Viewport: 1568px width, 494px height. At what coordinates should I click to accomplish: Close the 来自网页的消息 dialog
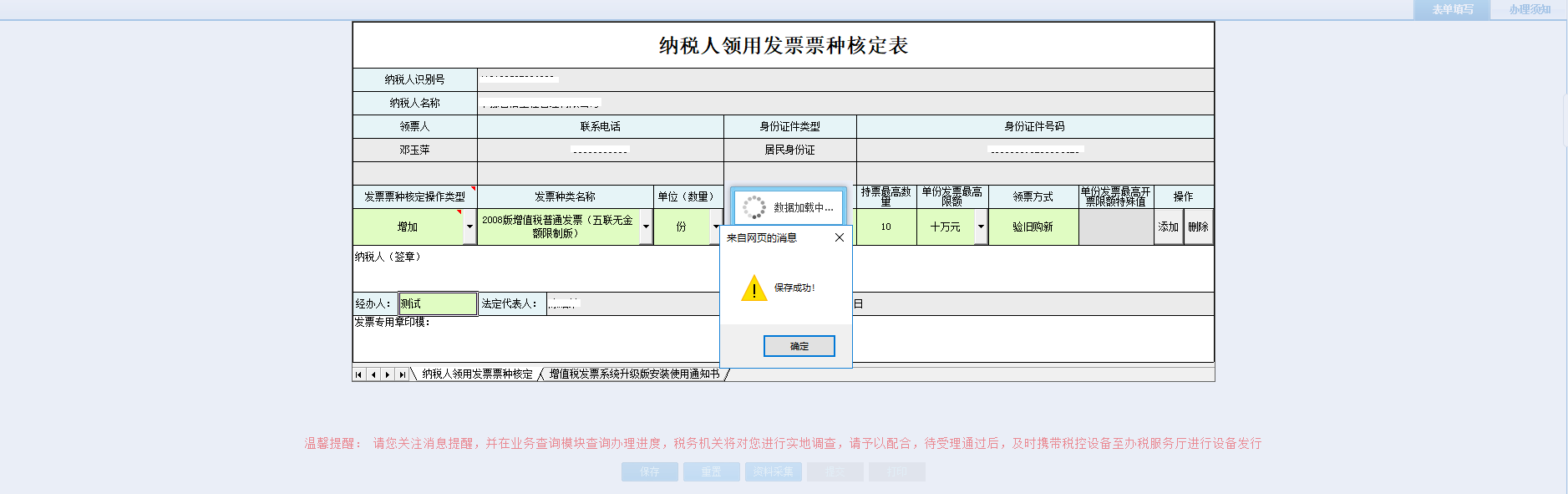[x=840, y=237]
